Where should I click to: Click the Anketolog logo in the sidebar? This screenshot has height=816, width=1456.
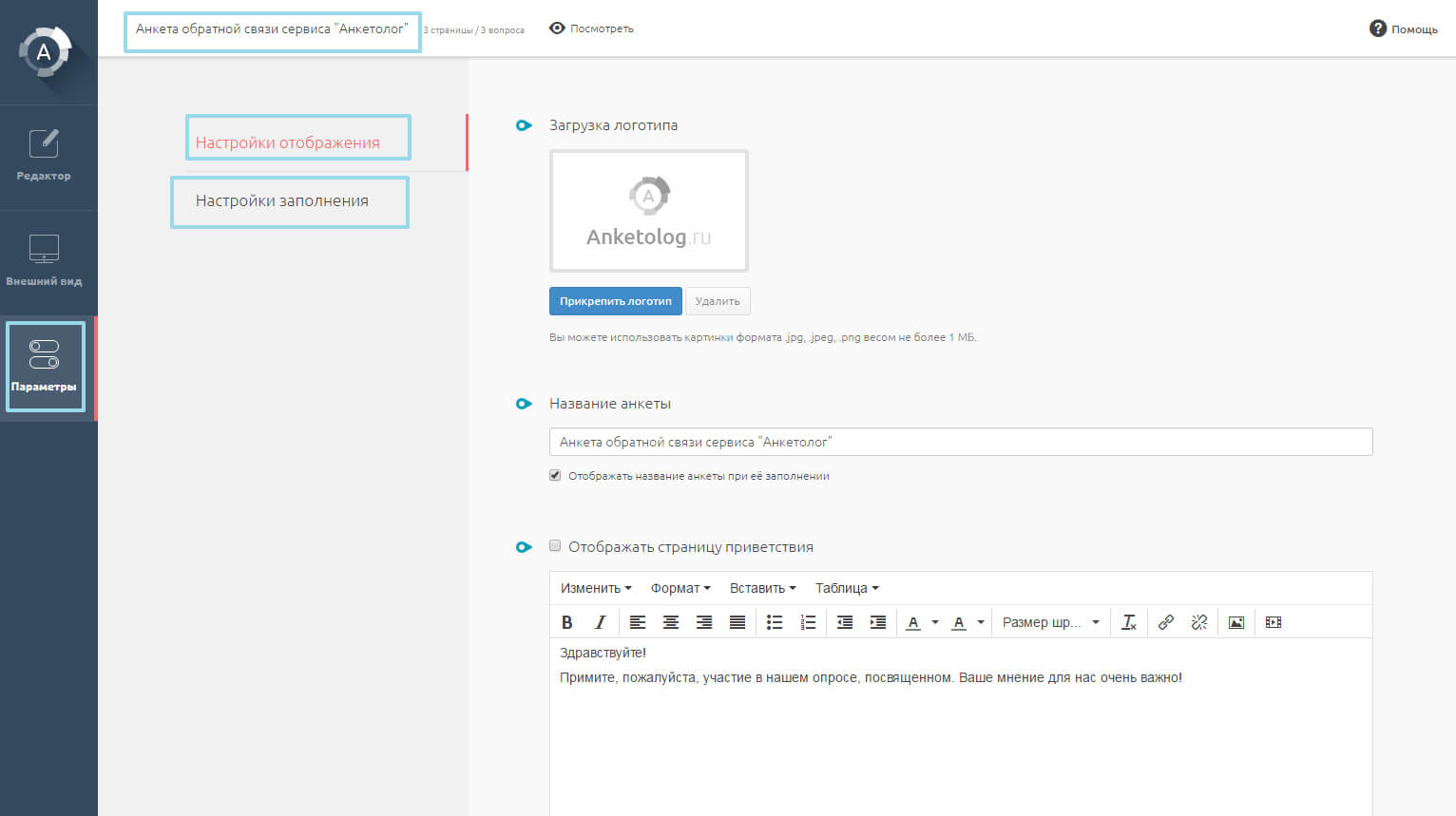click(x=44, y=52)
